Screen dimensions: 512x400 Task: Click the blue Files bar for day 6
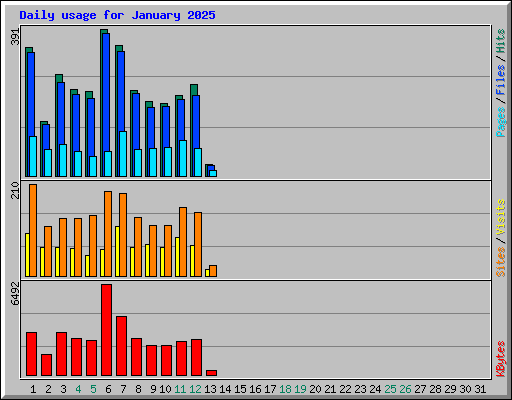coord(106,105)
